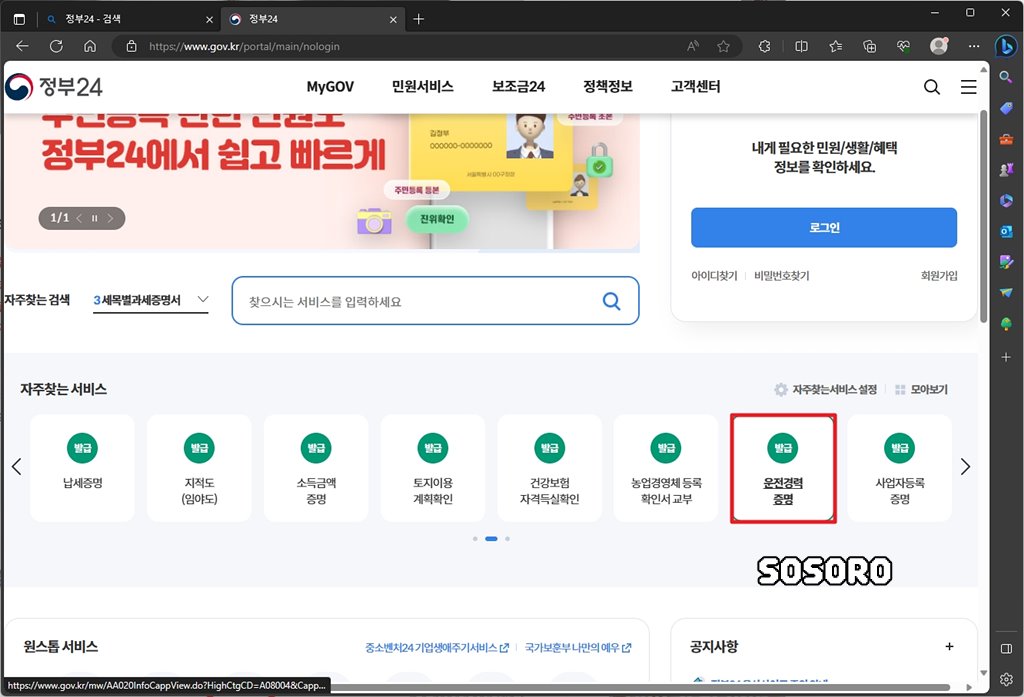Pause the banner slideshow
The height and width of the screenshot is (697, 1024).
pos(94,218)
